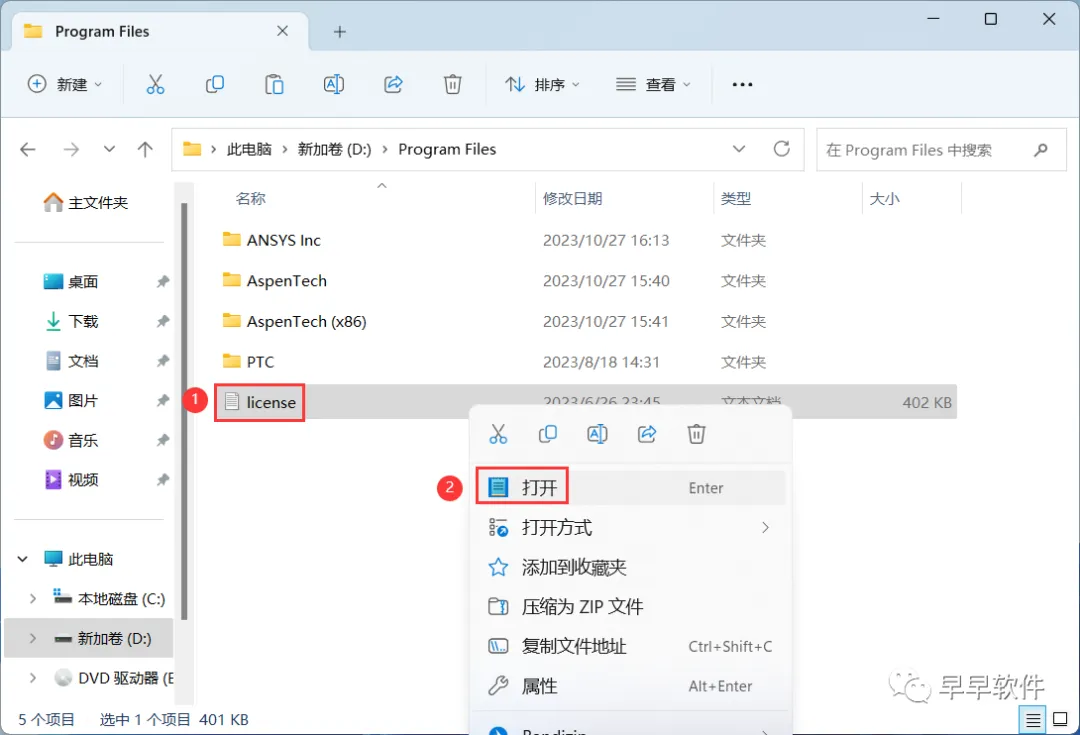Choose 添加到收藏夹 in context menu
This screenshot has width=1080, height=735.
pos(630,567)
